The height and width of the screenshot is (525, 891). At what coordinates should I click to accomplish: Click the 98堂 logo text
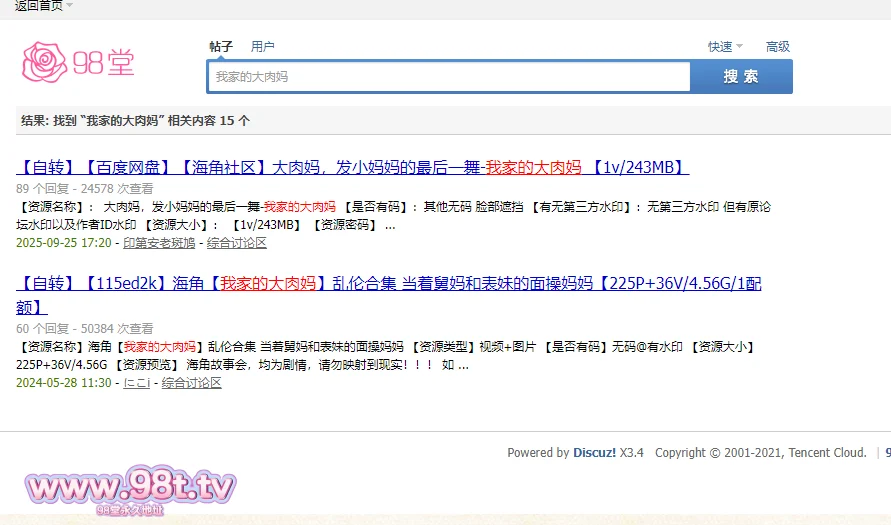103,64
